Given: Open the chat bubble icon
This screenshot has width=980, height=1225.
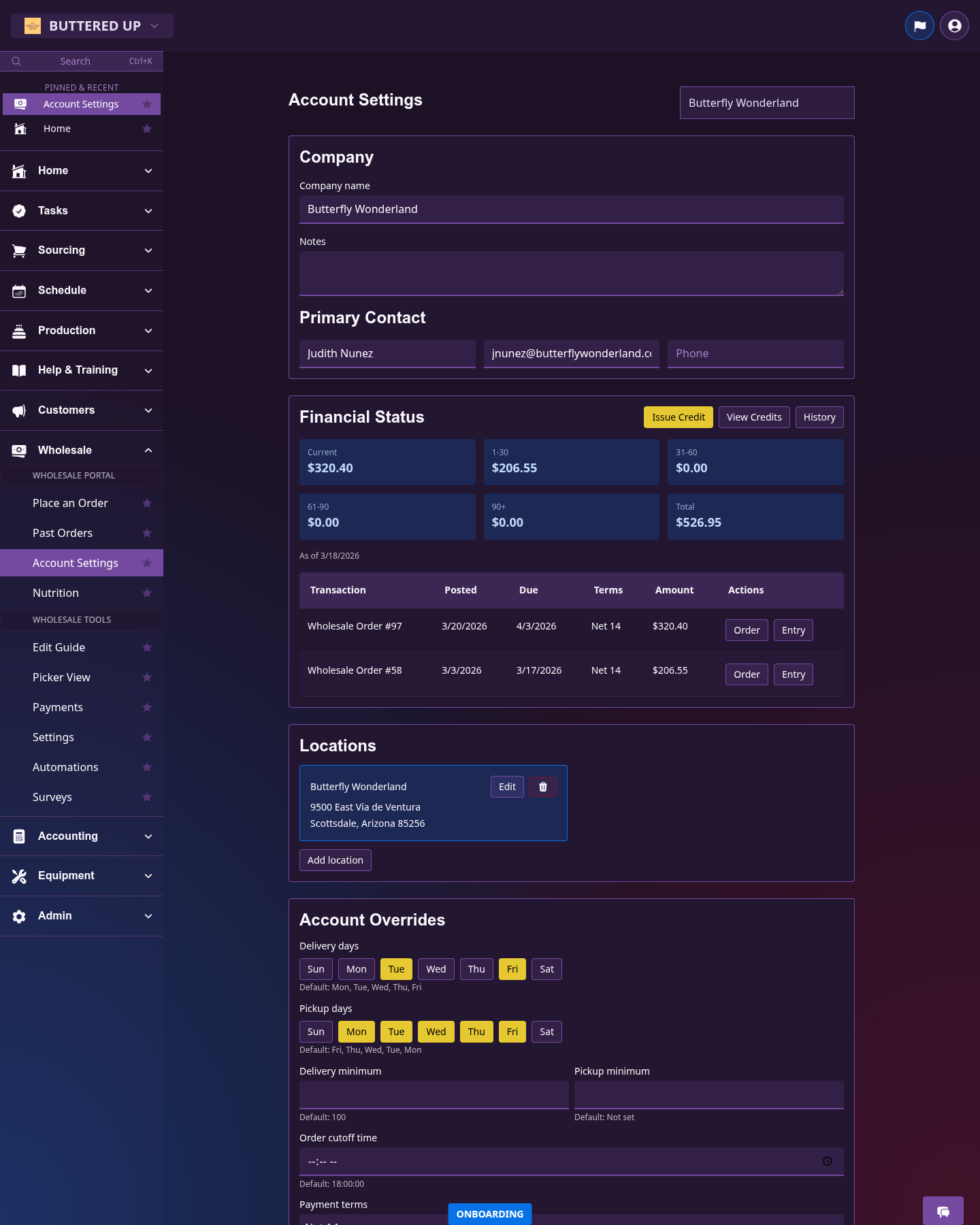Looking at the screenshot, I should click(x=943, y=1211).
